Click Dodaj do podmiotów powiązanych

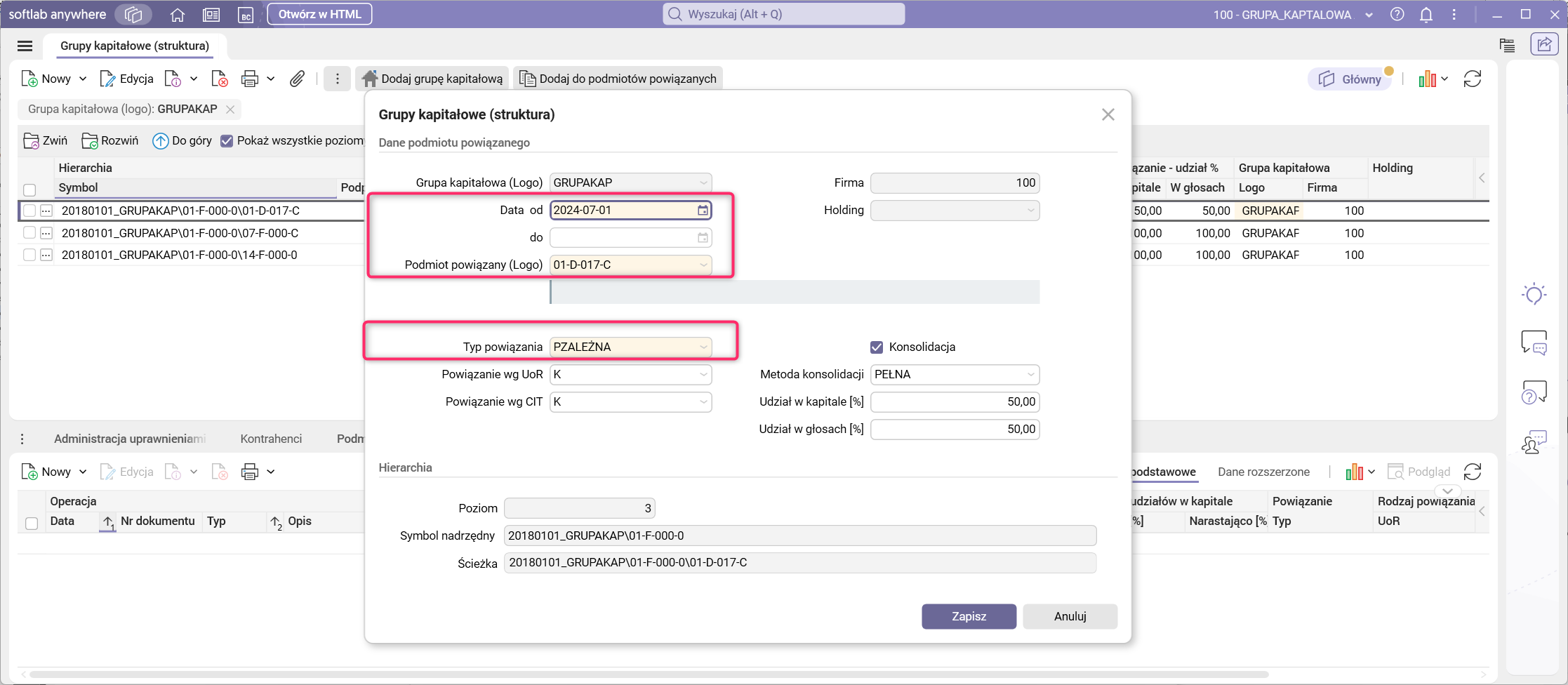coord(618,79)
